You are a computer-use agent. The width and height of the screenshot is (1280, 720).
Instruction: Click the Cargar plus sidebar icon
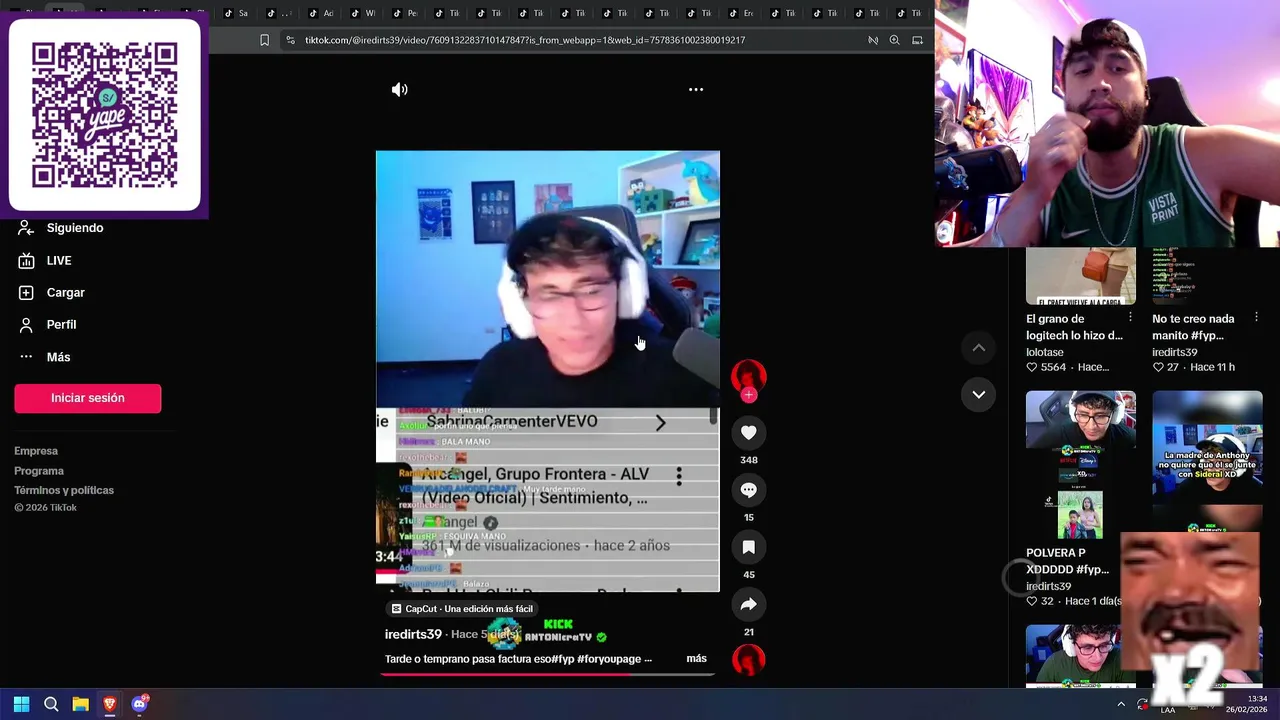(x=26, y=293)
